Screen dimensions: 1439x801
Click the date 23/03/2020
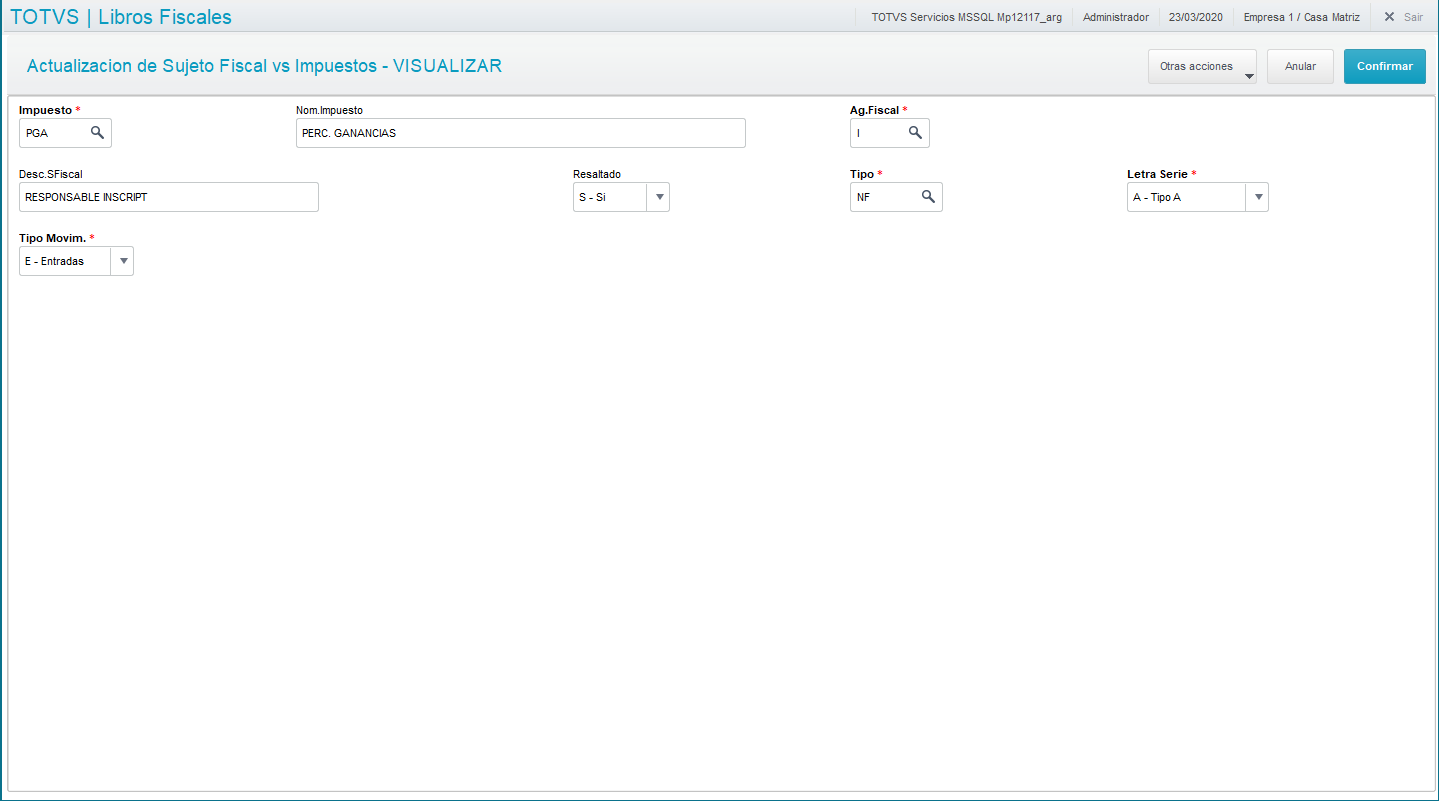click(1195, 17)
